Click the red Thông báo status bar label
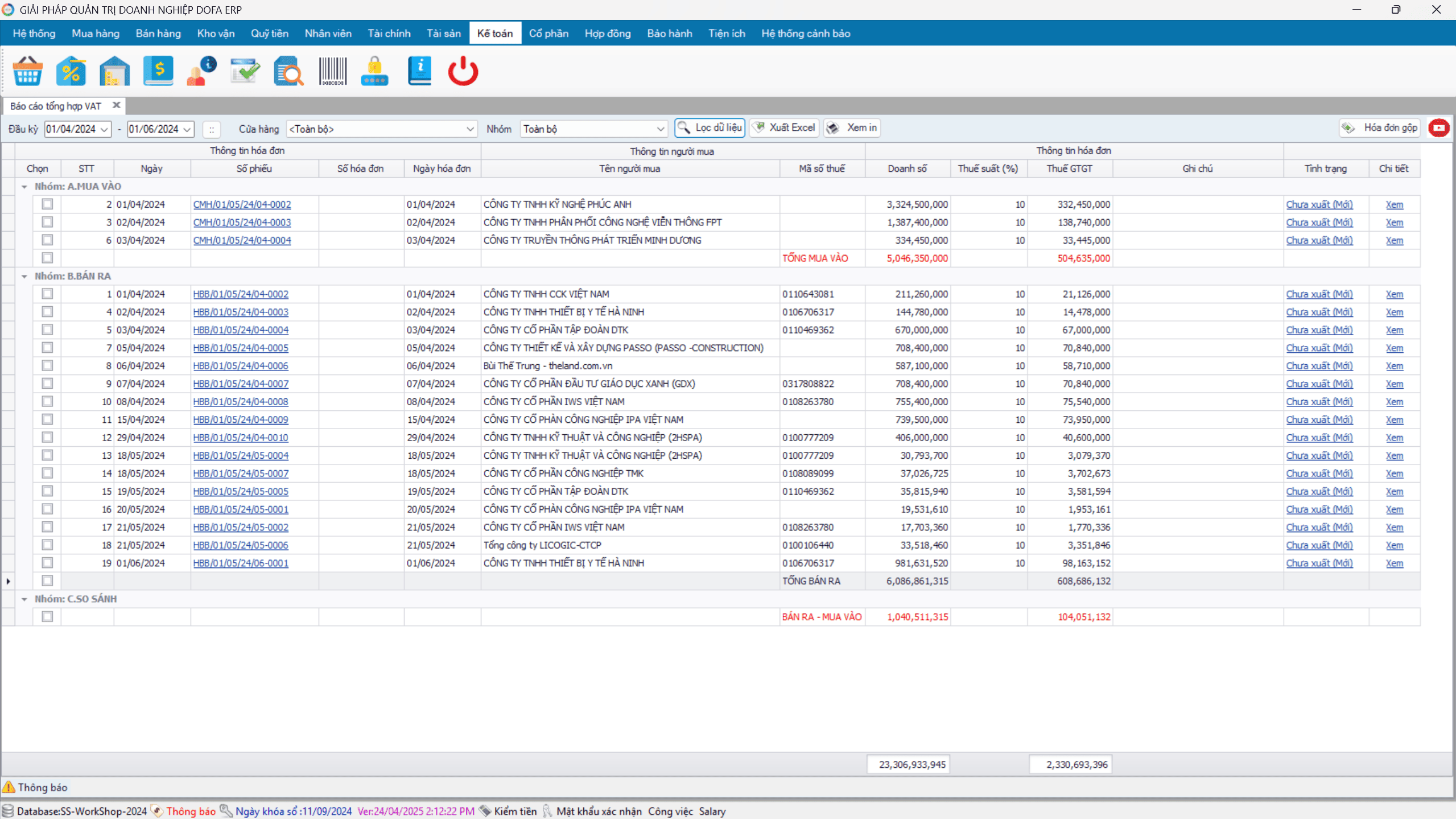Image resolution: width=1456 pixels, height=819 pixels. click(191, 811)
